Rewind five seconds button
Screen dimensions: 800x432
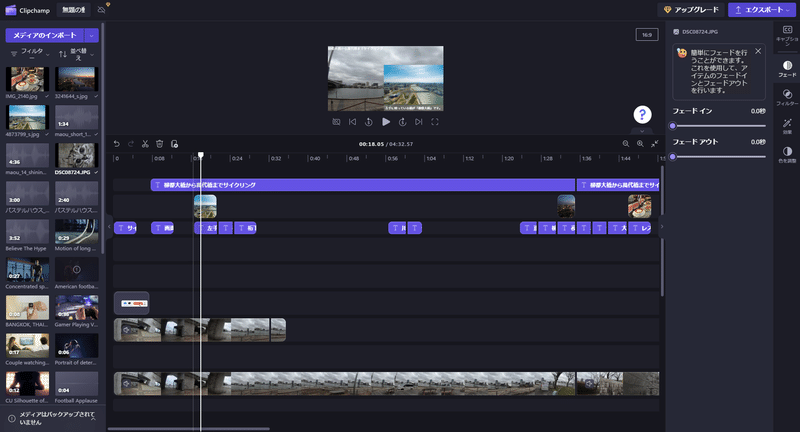point(368,122)
